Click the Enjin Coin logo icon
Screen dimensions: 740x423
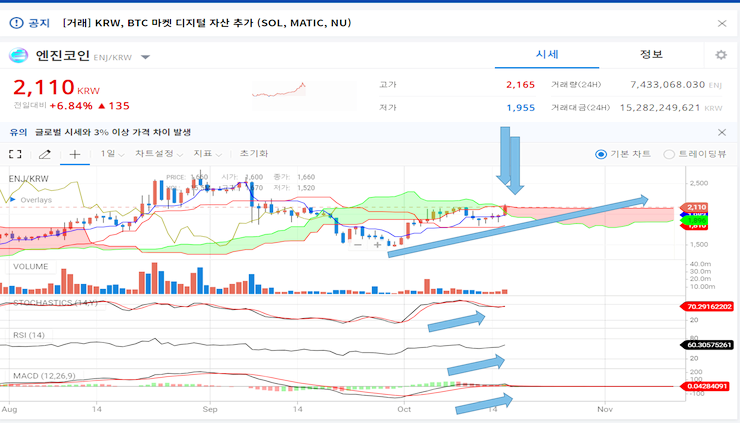tap(18, 55)
